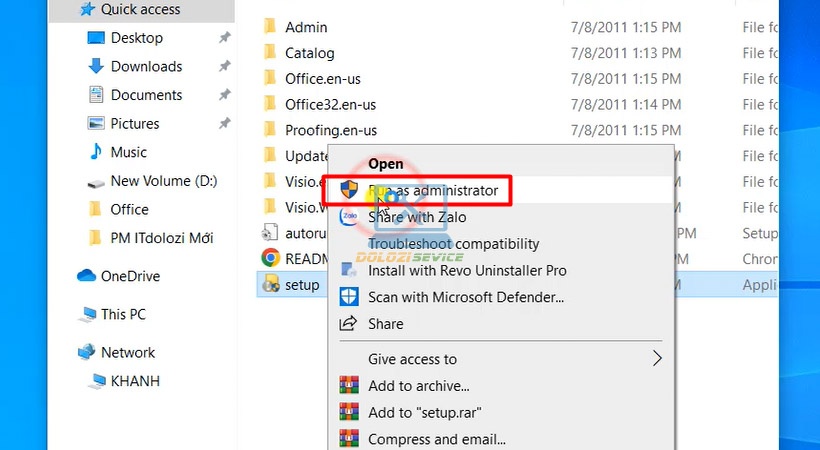Click the Downloads arrow icon in sidebar
The image size is (820, 450).
point(96,66)
